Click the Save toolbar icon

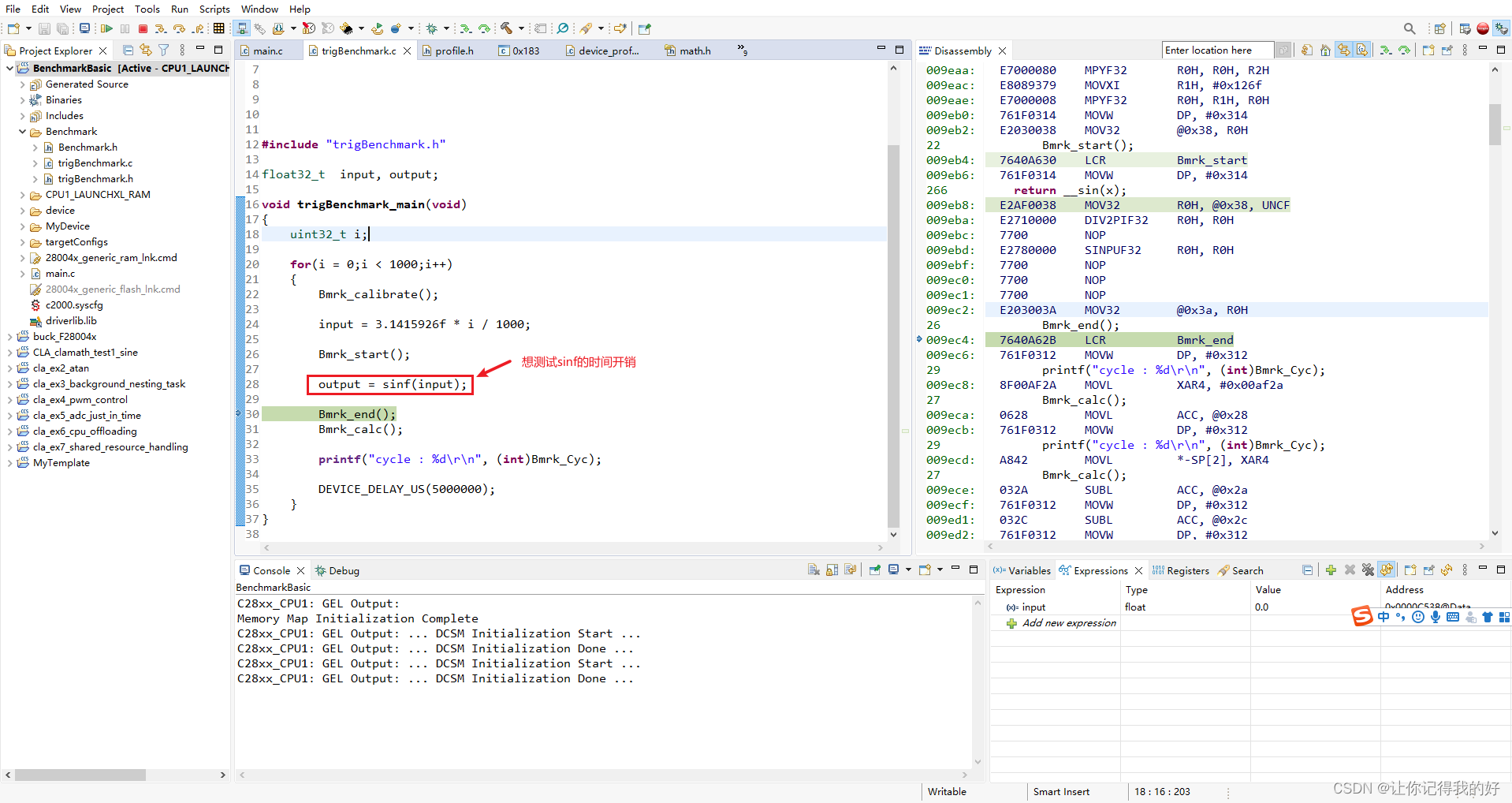click(44, 28)
